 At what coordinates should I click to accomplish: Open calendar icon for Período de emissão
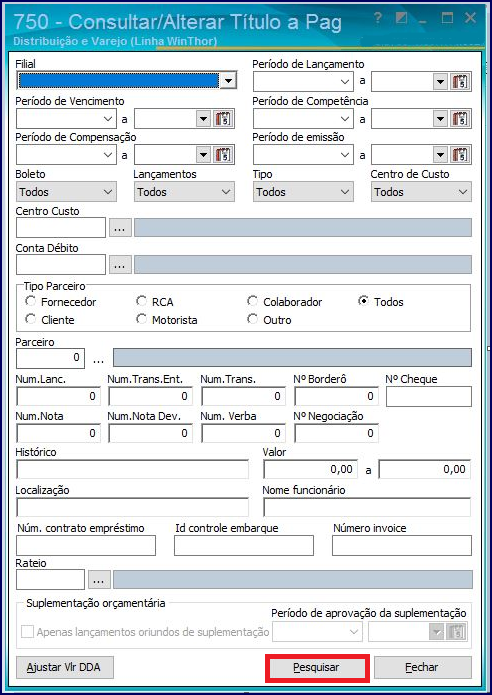pyautogui.click(x=461, y=155)
